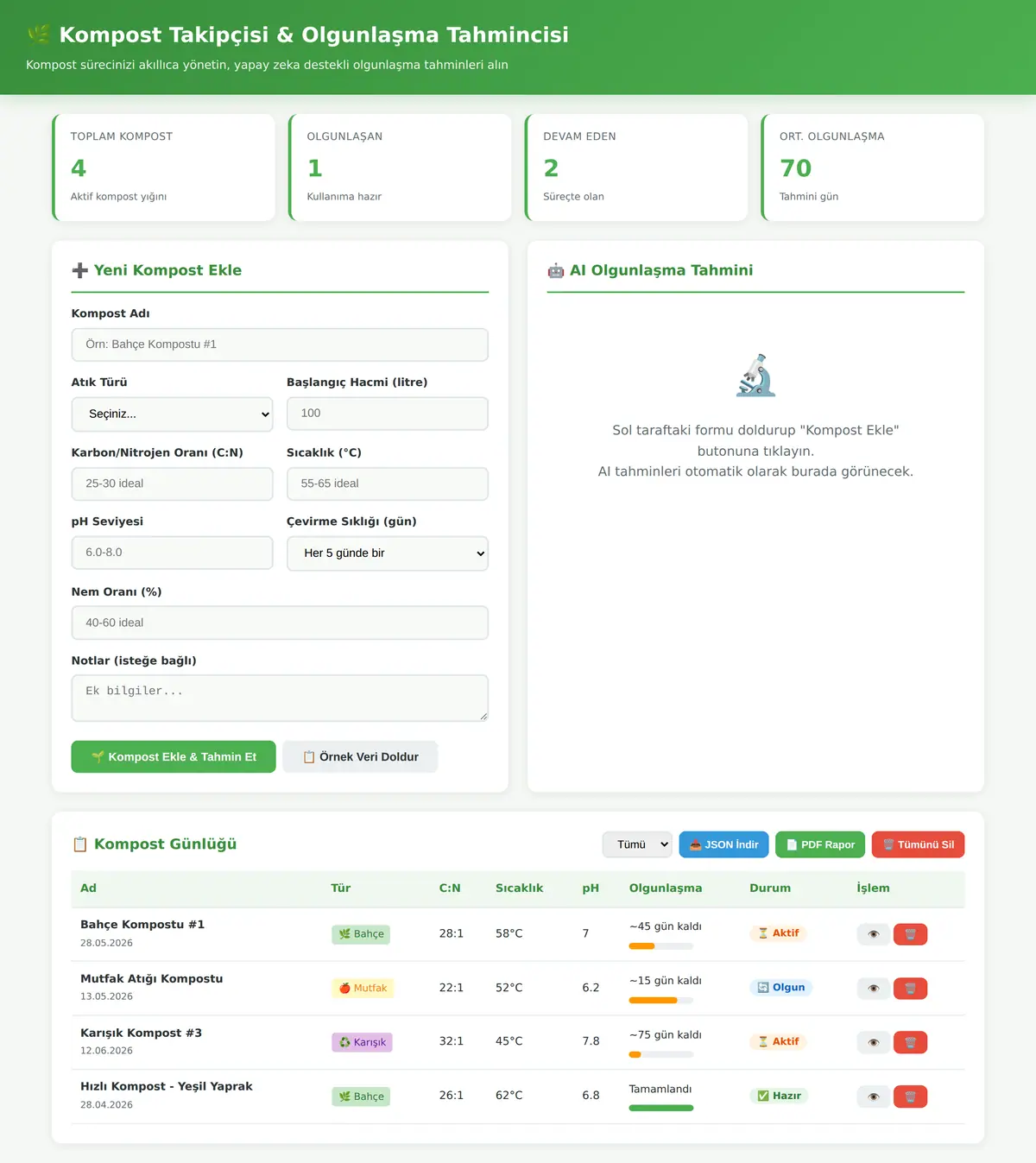Click the Olgun status badge
Image resolution: width=1036 pixels, height=1163 pixels.
pyautogui.click(x=781, y=987)
